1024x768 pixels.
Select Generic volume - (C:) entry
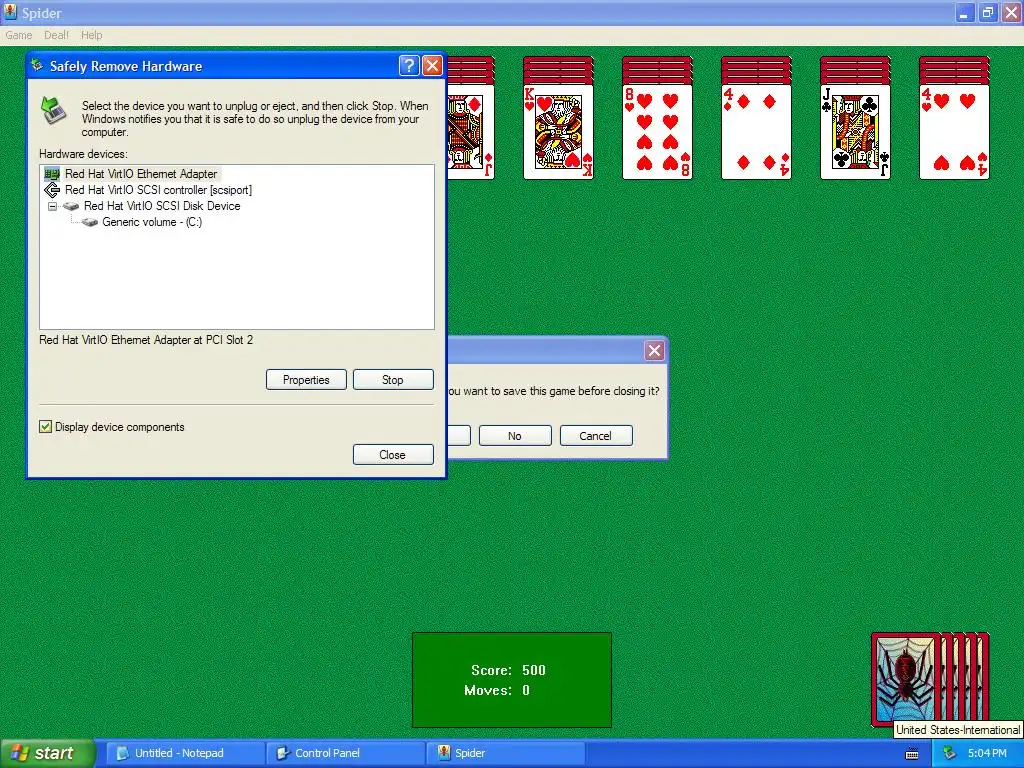click(152, 222)
